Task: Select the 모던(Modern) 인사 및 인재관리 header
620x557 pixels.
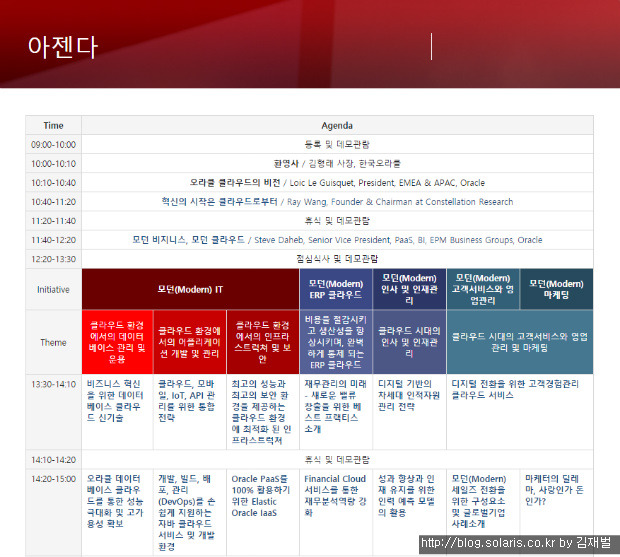Action: point(409,289)
